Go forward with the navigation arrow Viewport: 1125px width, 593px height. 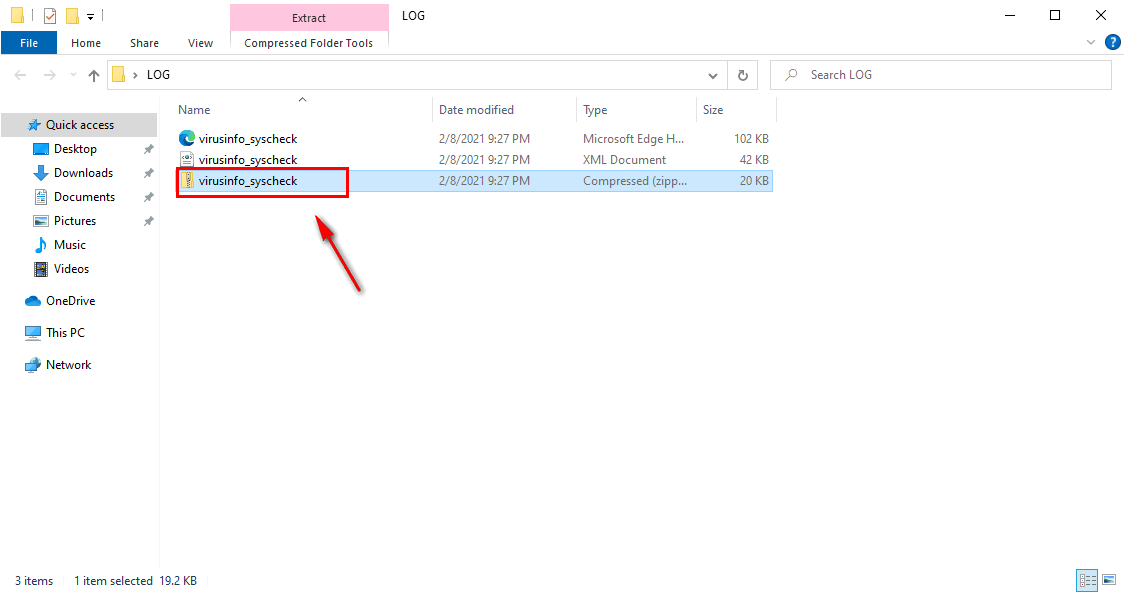49,75
